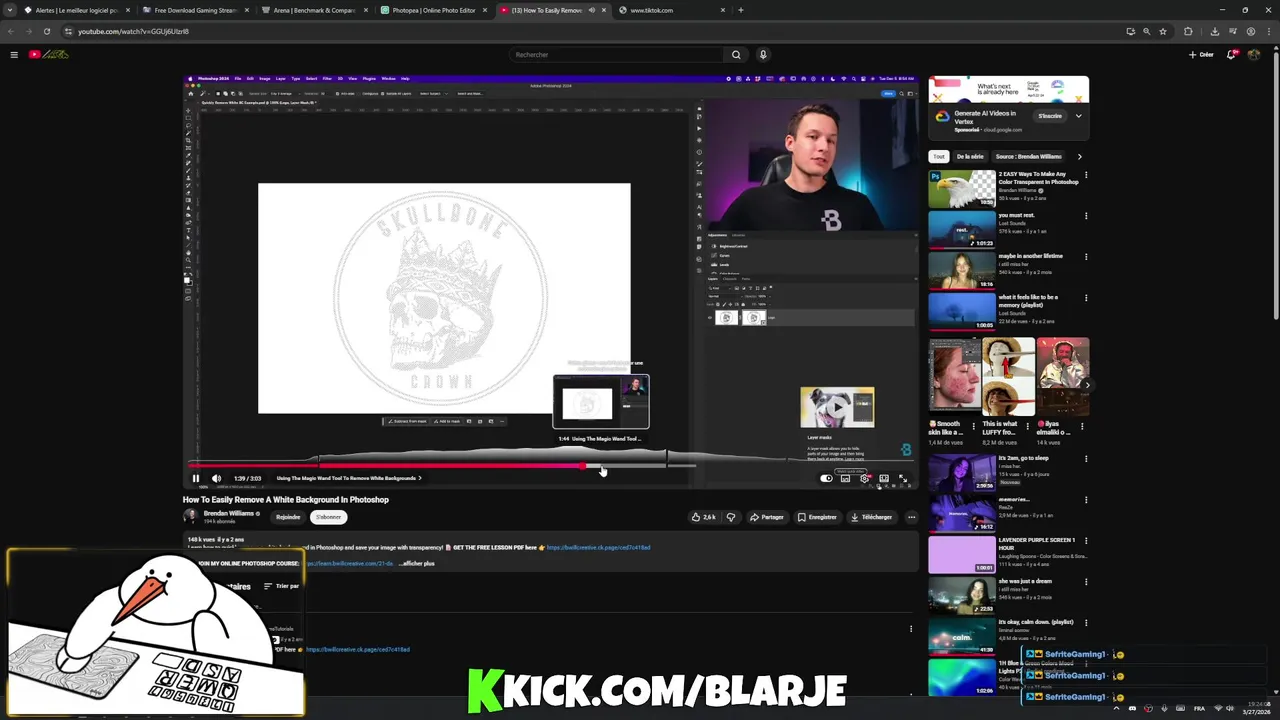Open options for 'you must rest.' video
The height and width of the screenshot is (720, 1280).
[x=1086, y=216]
